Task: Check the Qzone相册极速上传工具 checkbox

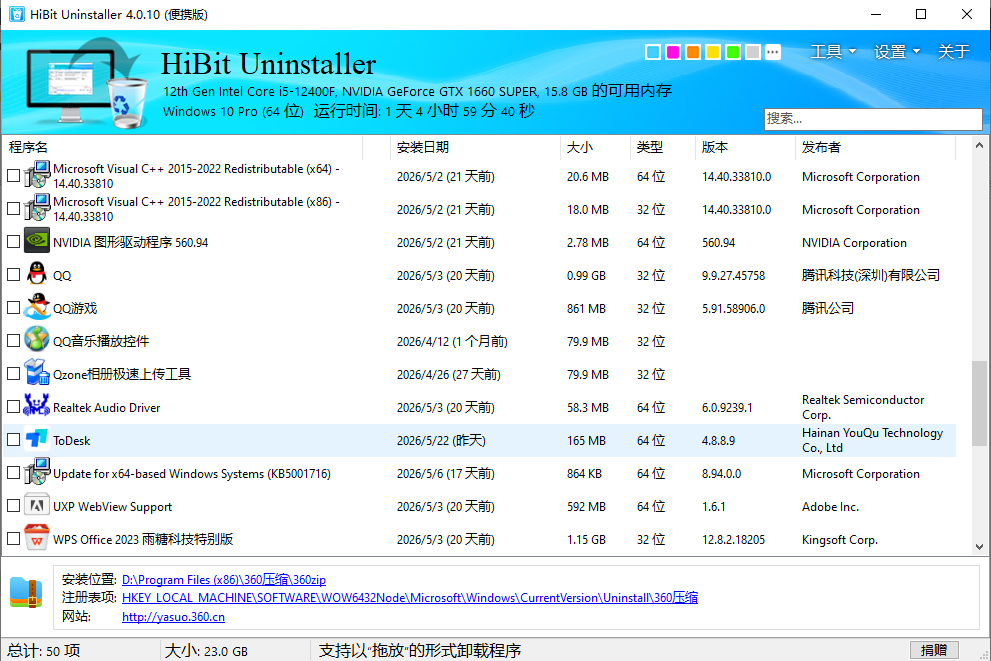Action: click(13, 373)
